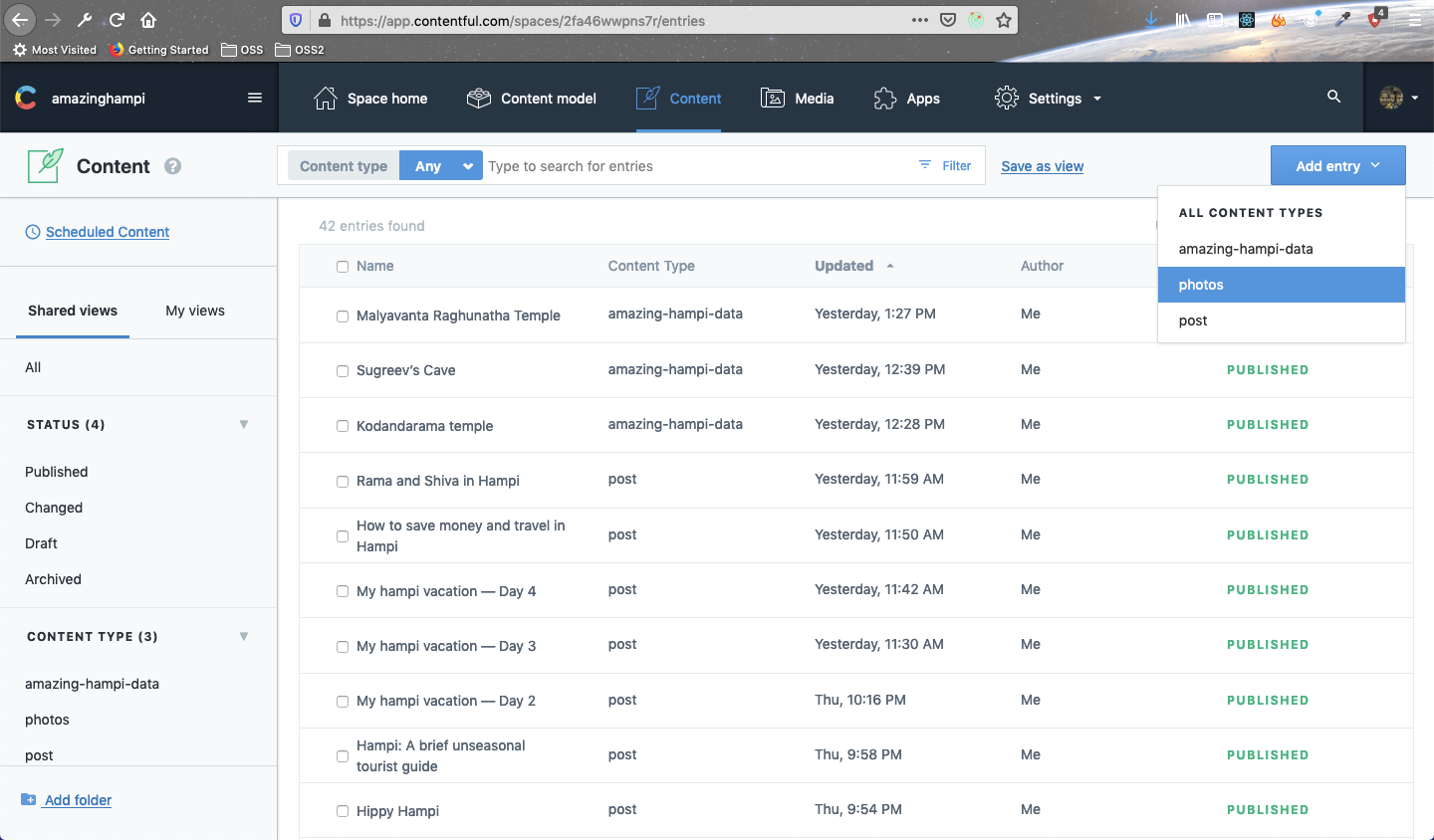Screen dimensions: 1434x840
Task: Select the Published status view
Action: coord(57,472)
